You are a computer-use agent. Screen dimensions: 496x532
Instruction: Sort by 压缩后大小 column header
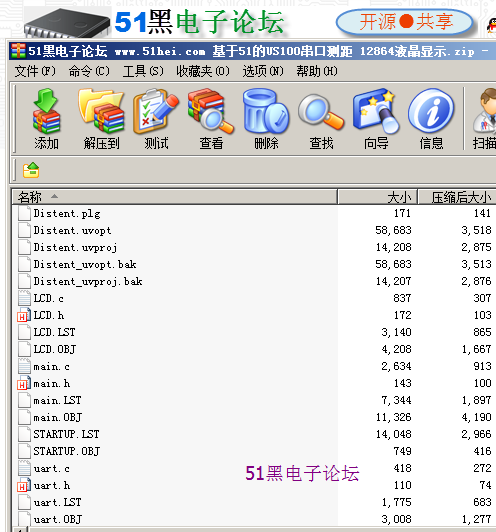coord(457,197)
